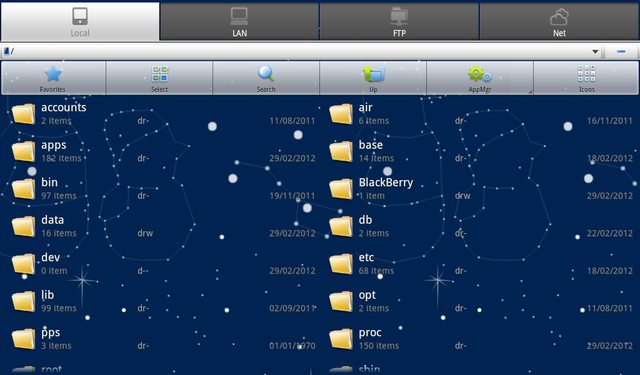Click '182 items' count under apps

(x=61, y=158)
